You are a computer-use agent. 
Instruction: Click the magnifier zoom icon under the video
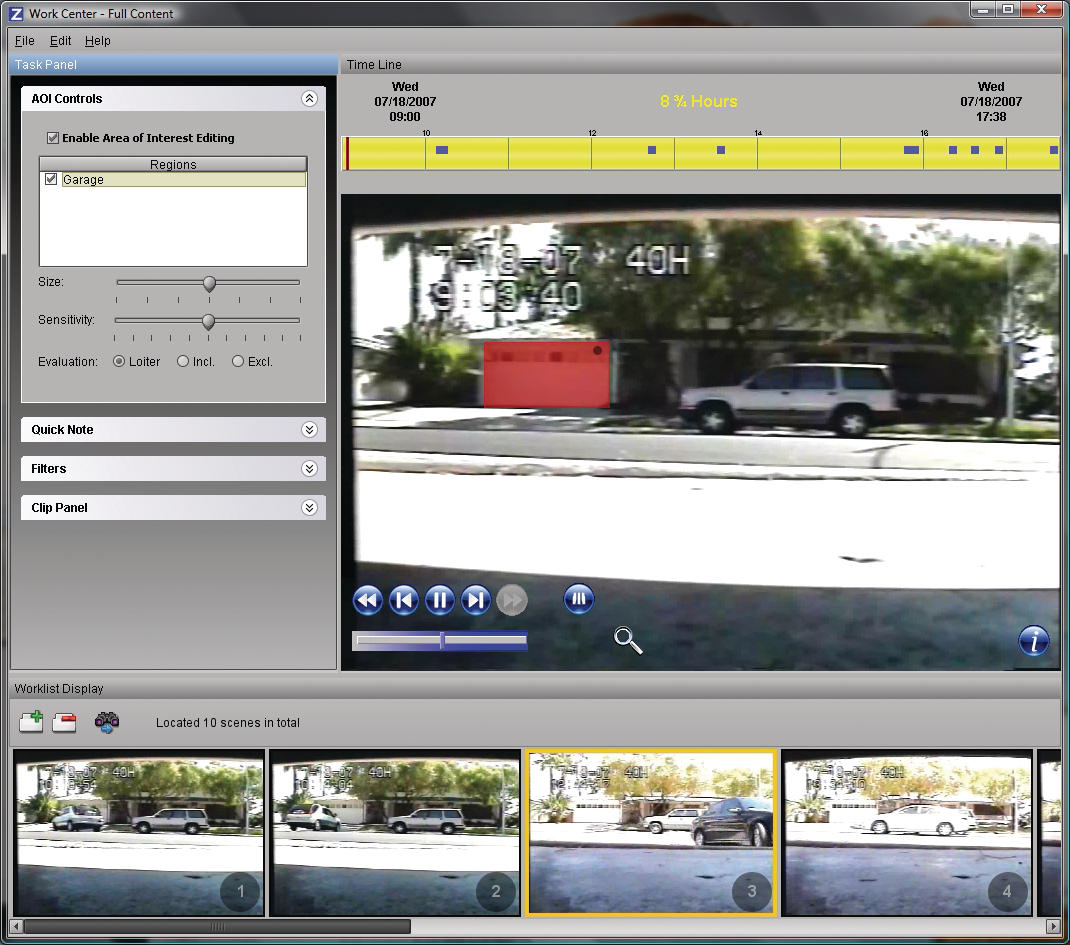628,640
